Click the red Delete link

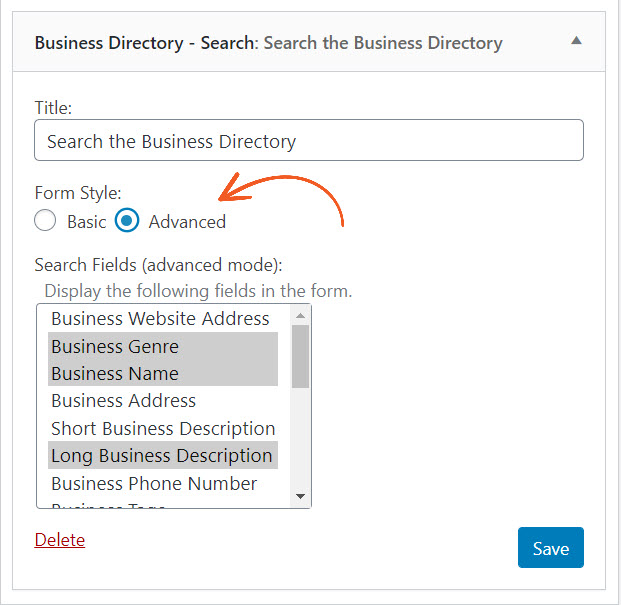coord(60,540)
